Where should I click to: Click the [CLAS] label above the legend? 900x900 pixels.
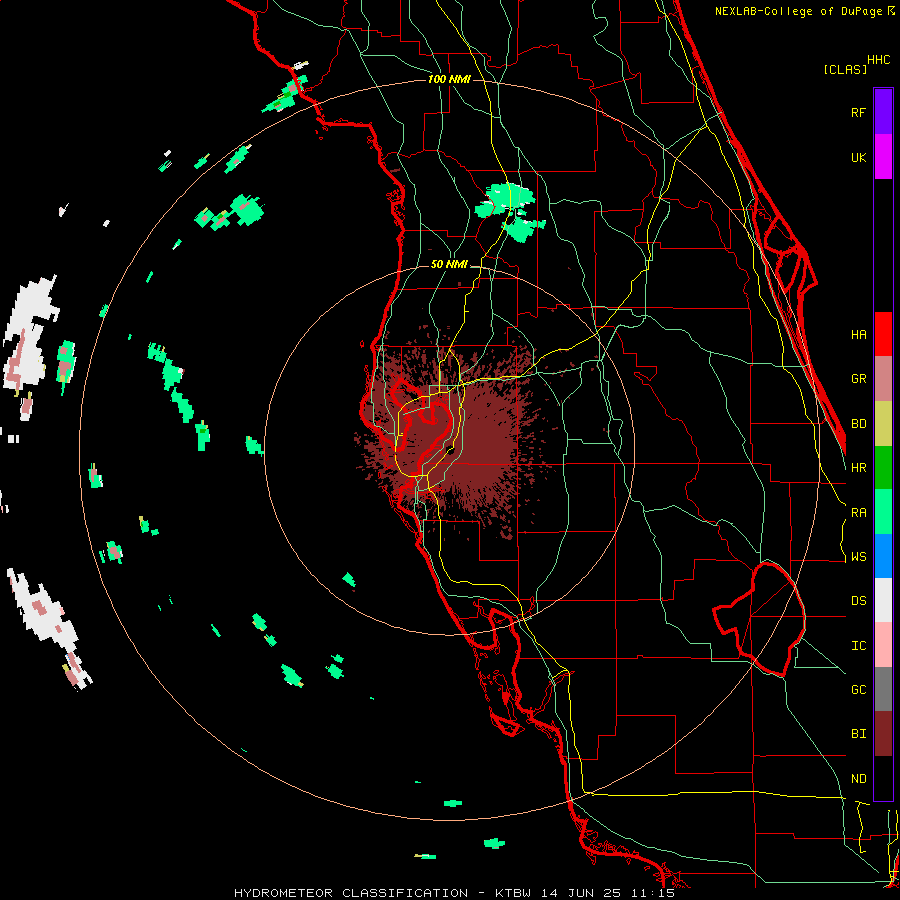844,69
